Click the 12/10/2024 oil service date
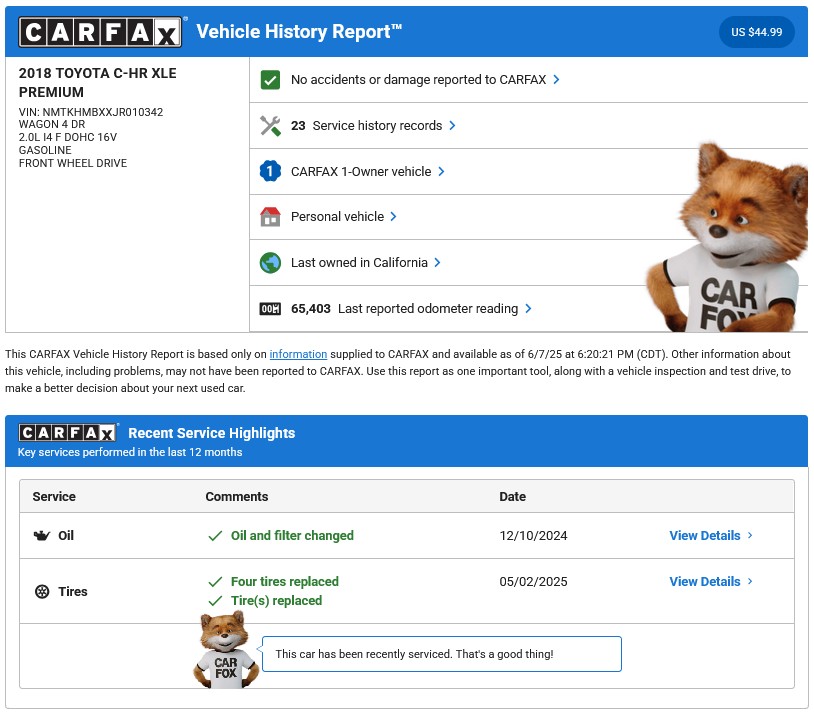Viewport: 814px width, 716px height. point(533,535)
